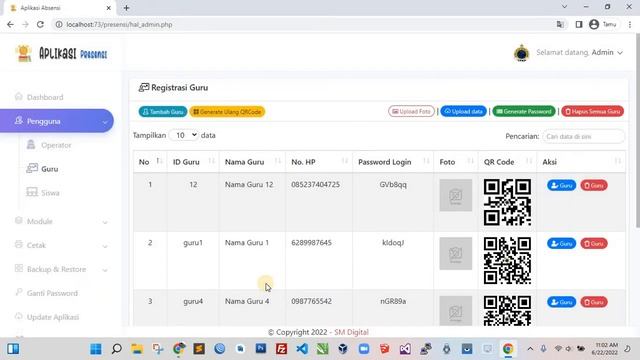
Task: Open the Siswa submenu item
Action: [x=43, y=192]
